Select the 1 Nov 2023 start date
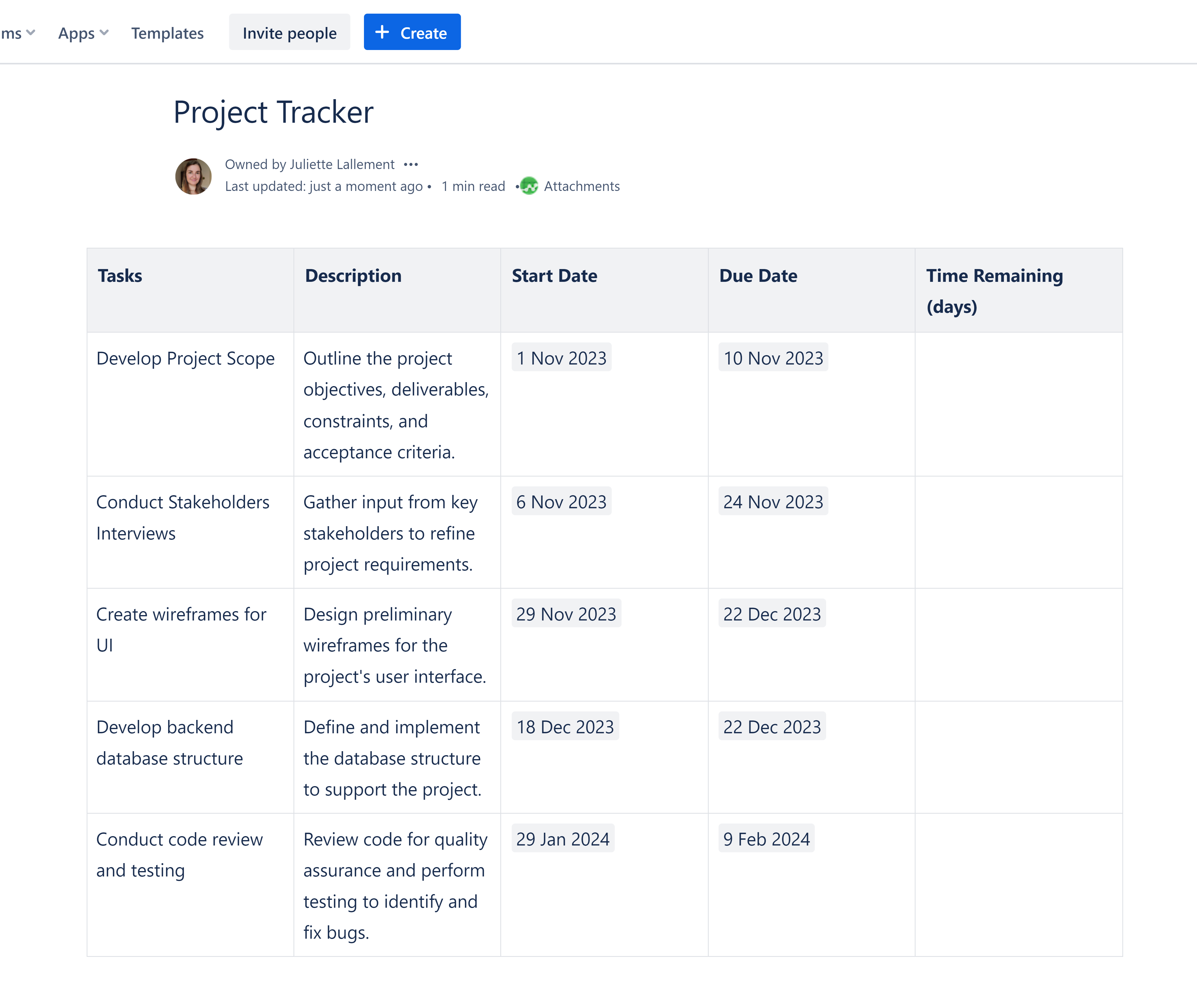Screen dimensions: 1197x1008 (x=561, y=358)
